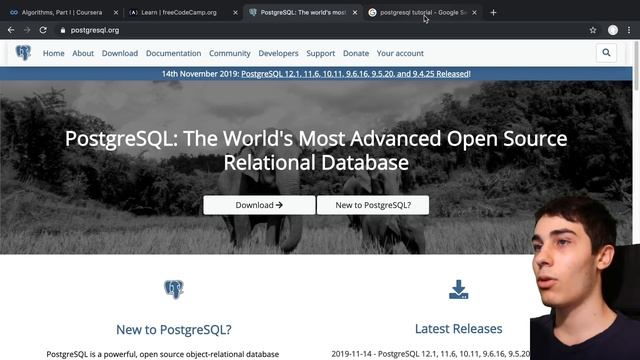Open the Download nav item
Screen dimensions: 640x360
coord(120,53)
